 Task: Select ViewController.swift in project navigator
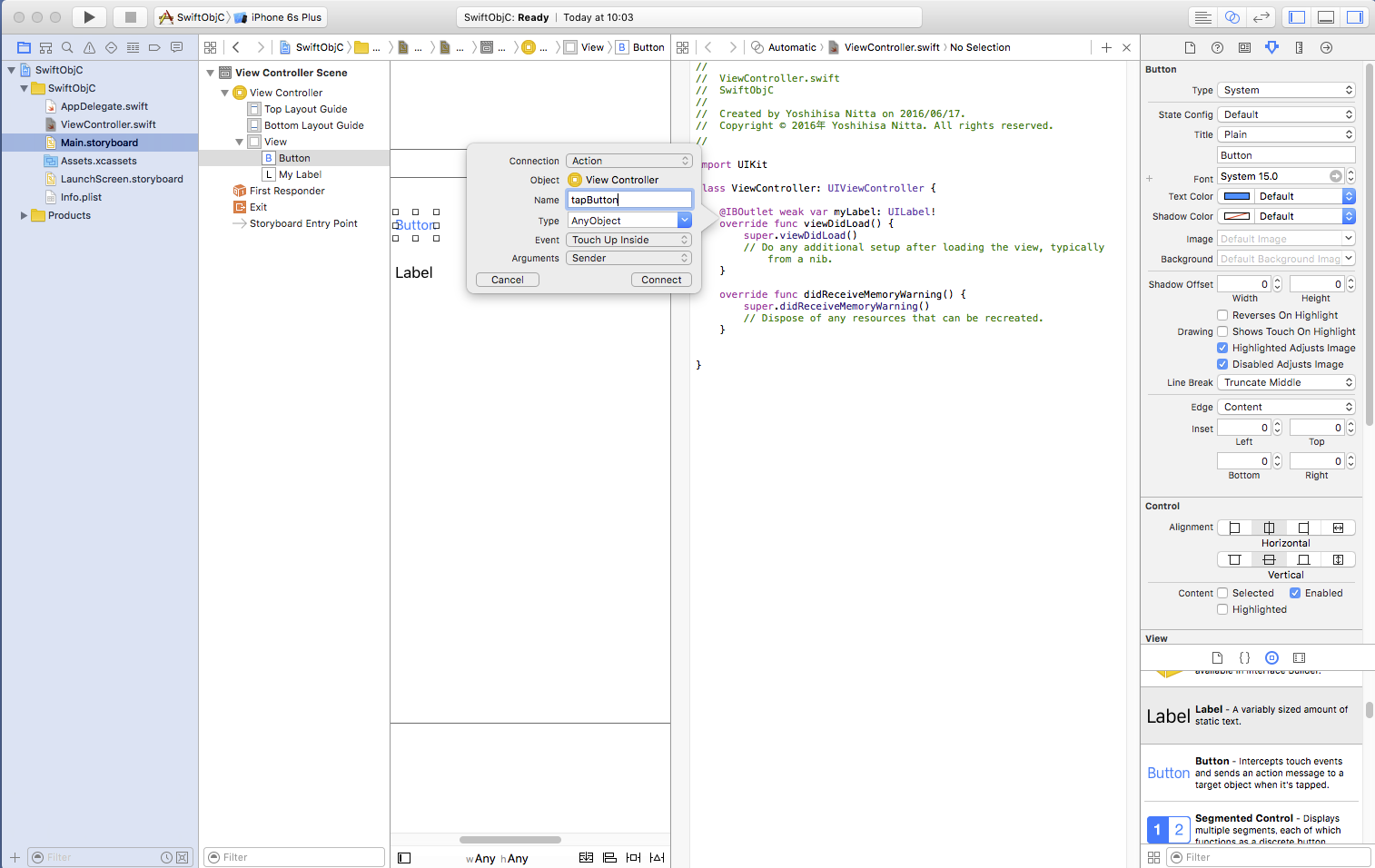[x=108, y=124]
